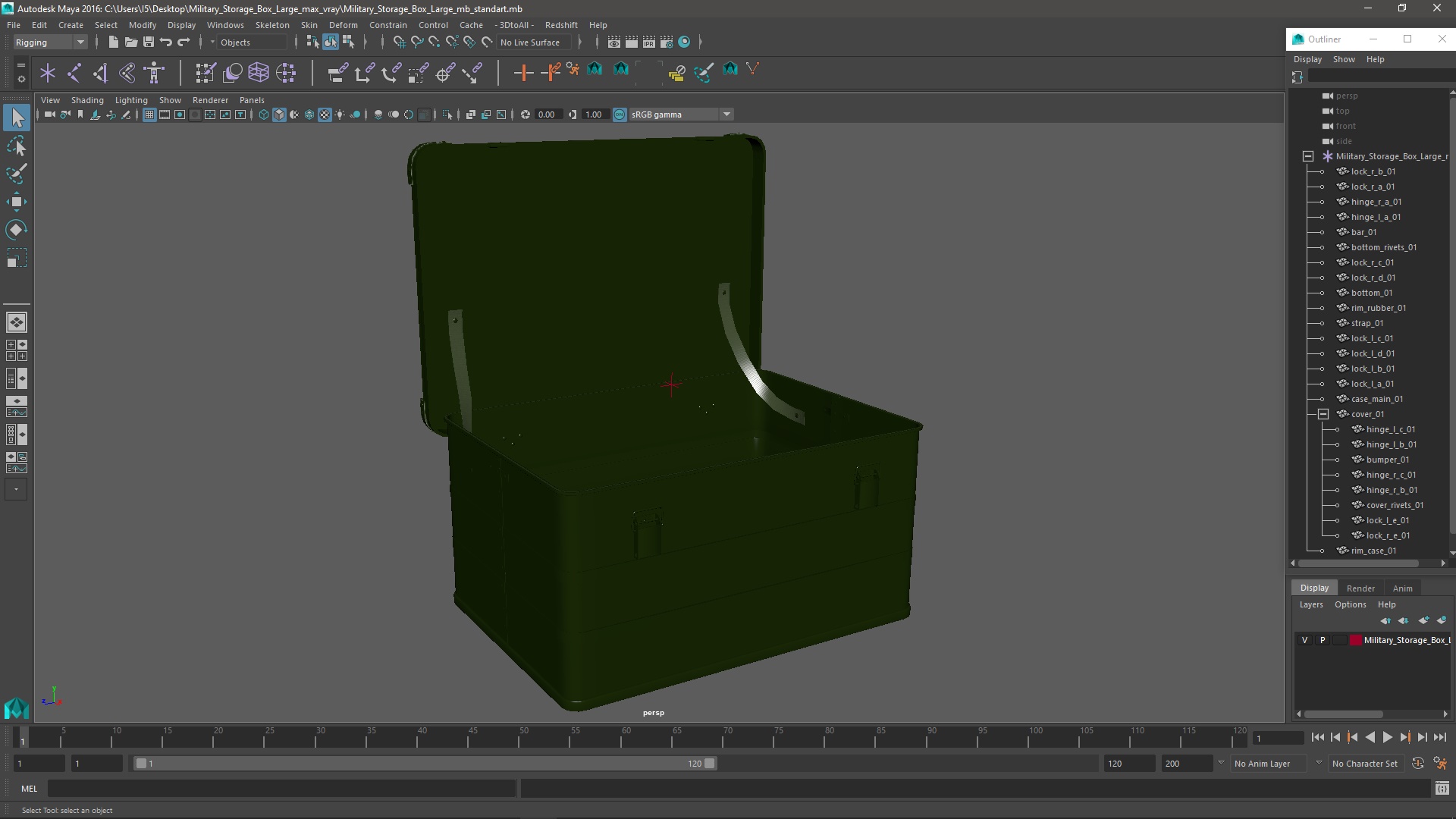Click the undo arrow icon

[x=166, y=42]
